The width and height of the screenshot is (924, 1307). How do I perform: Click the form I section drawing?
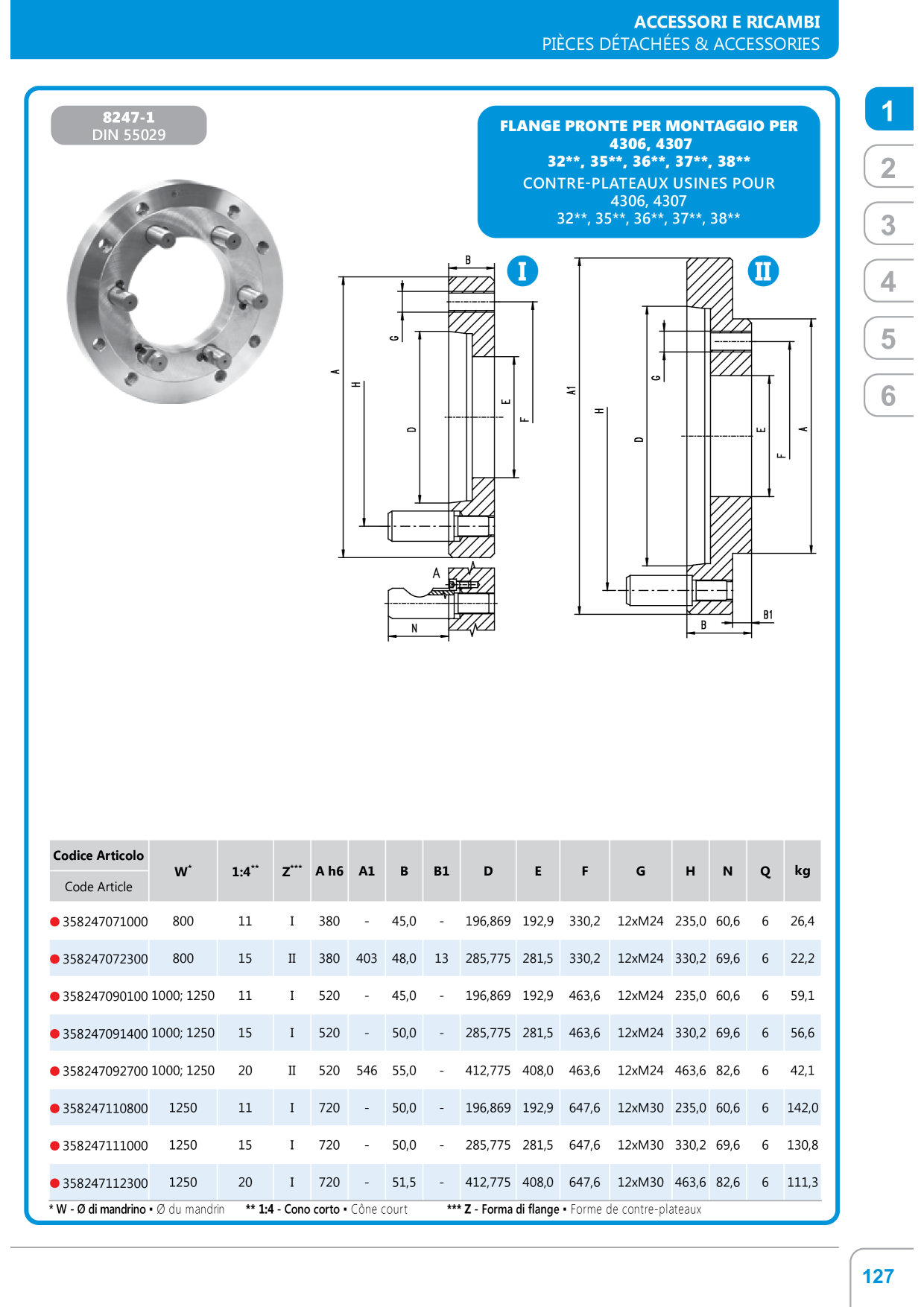[x=436, y=447]
